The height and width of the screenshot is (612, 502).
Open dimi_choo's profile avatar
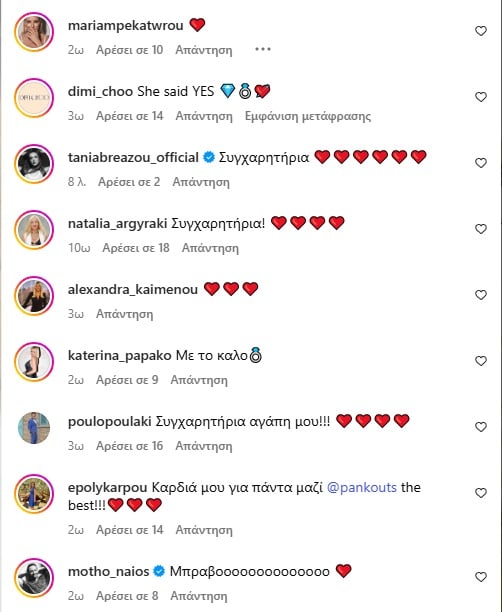tap(34, 98)
